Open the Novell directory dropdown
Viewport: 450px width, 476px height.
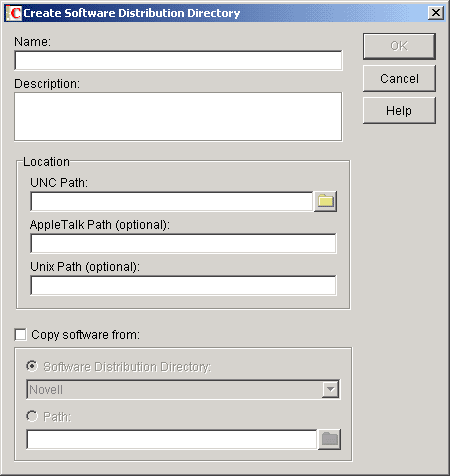[330, 389]
